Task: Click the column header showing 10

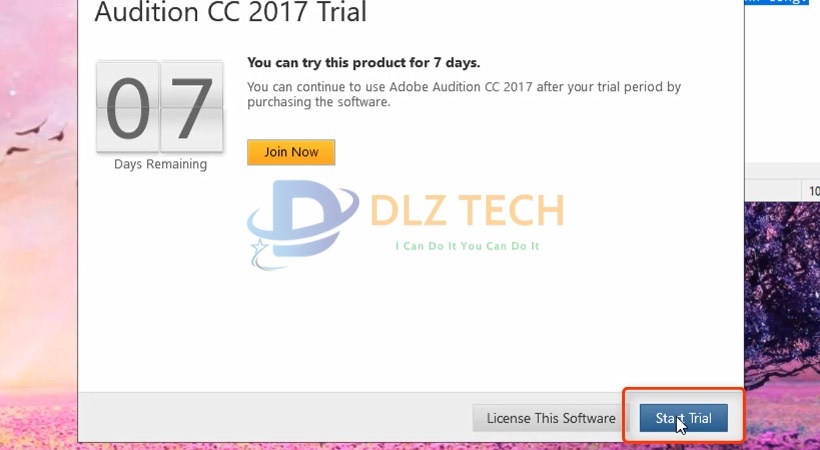Action: click(x=812, y=191)
